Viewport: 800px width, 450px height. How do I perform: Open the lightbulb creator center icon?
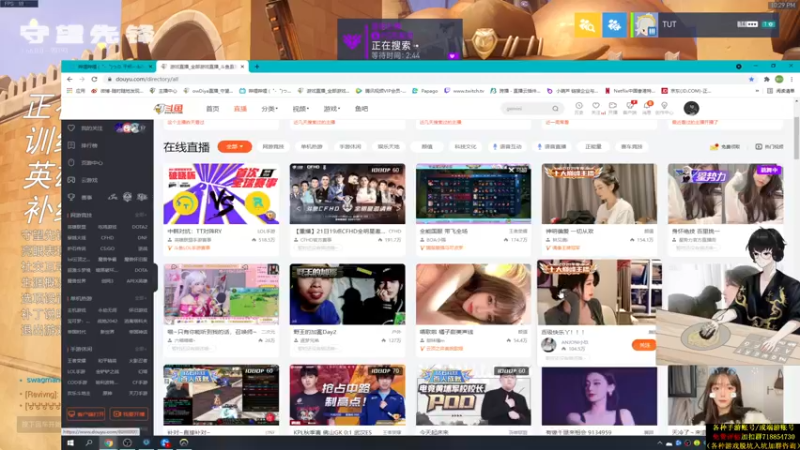[x=664, y=108]
